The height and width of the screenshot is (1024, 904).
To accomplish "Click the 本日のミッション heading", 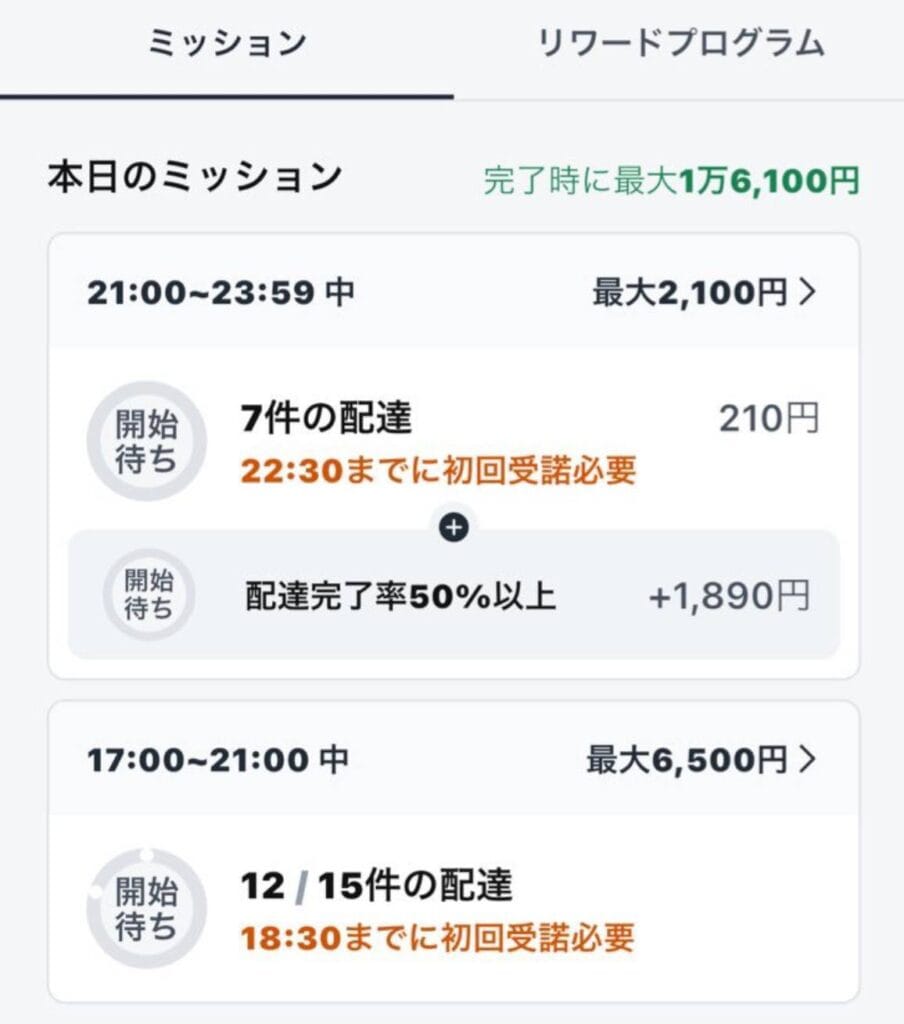I will point(195,177).
